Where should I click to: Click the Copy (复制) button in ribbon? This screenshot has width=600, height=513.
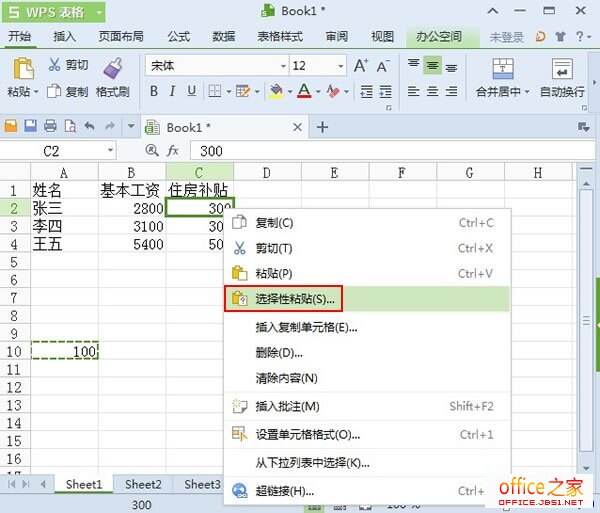point(67,92)
